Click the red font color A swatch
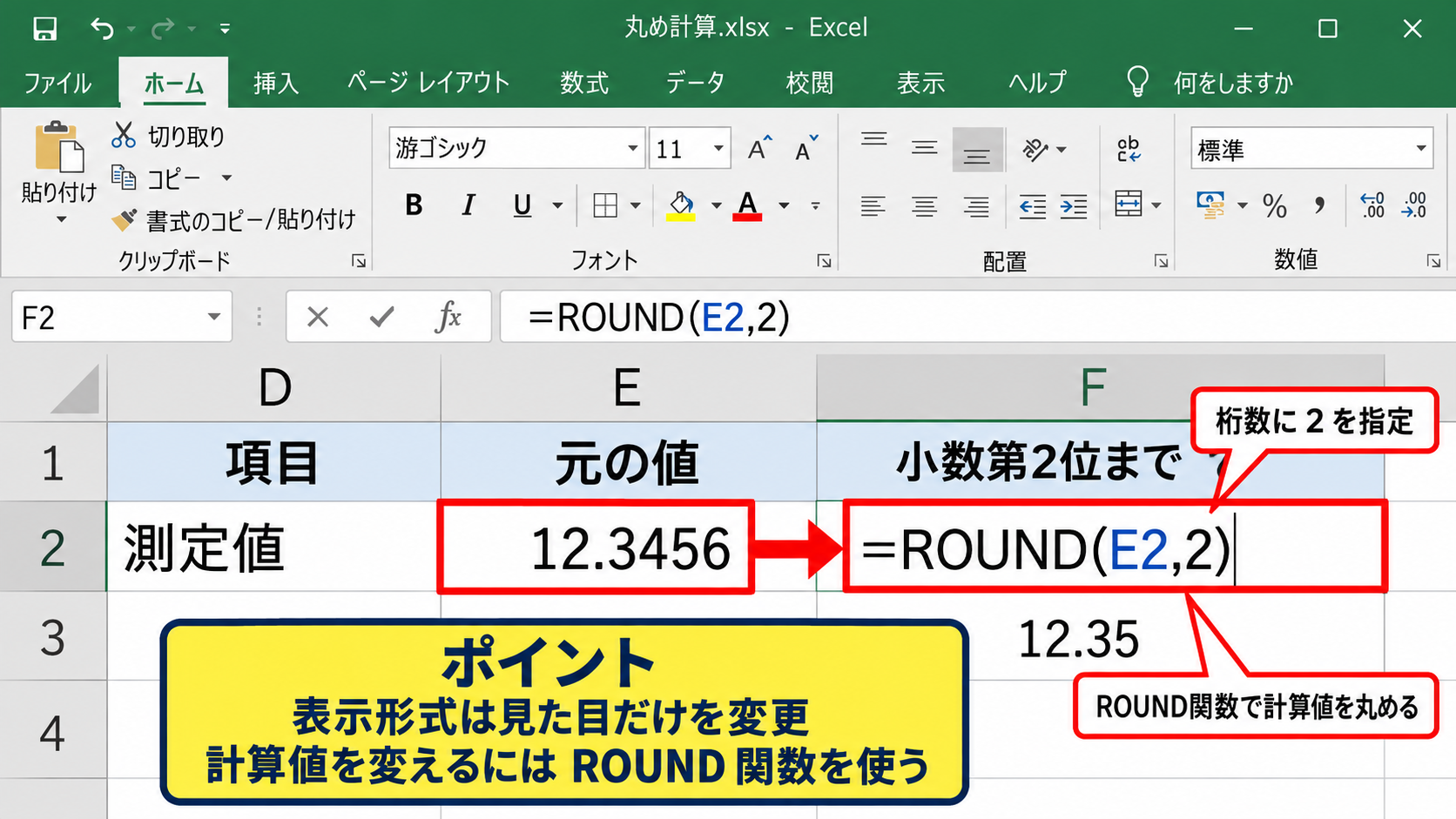Screen dimensions: 1456x819 pyautogui.click(x=747, y=206)
